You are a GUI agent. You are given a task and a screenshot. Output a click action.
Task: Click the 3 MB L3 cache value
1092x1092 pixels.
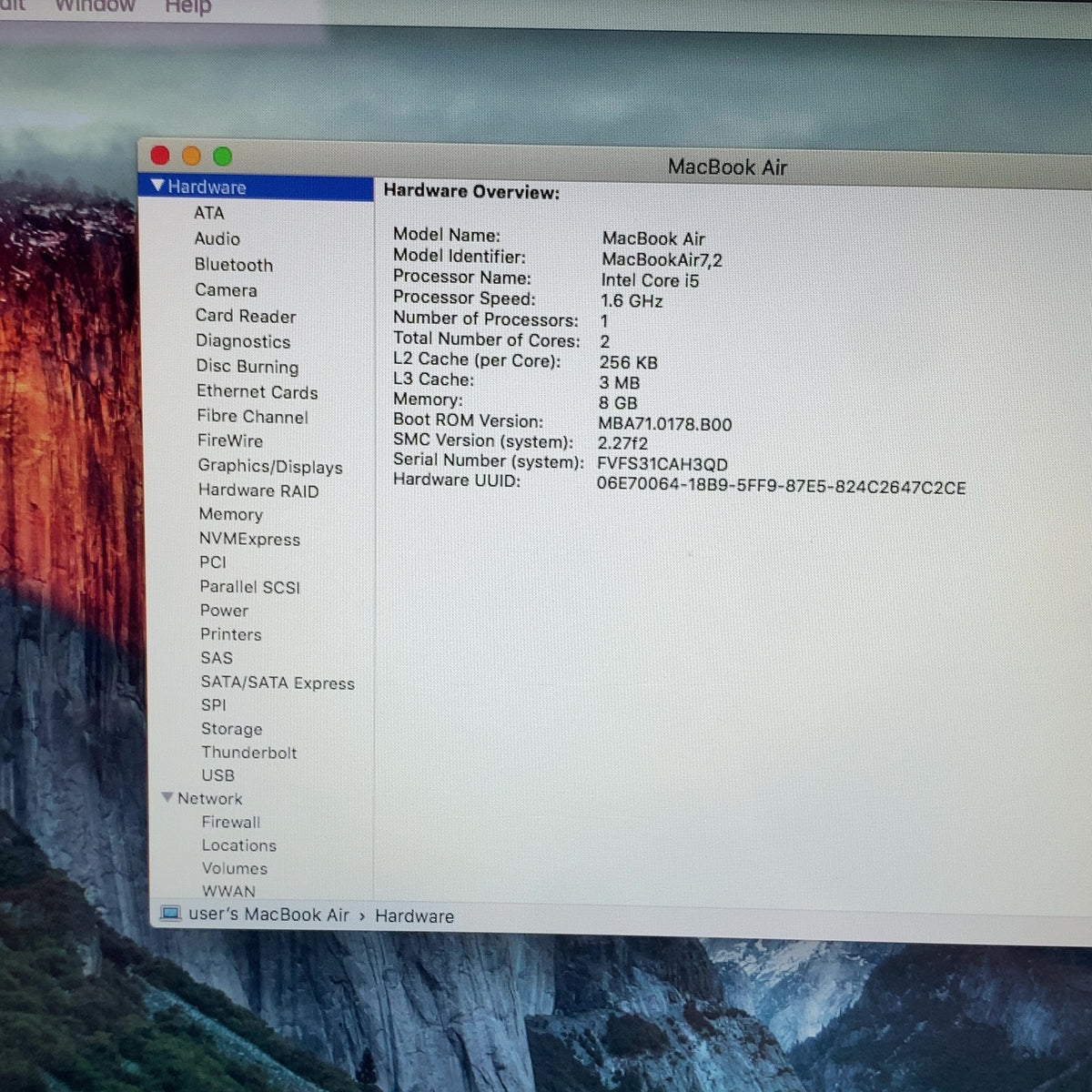pos(619,383)
